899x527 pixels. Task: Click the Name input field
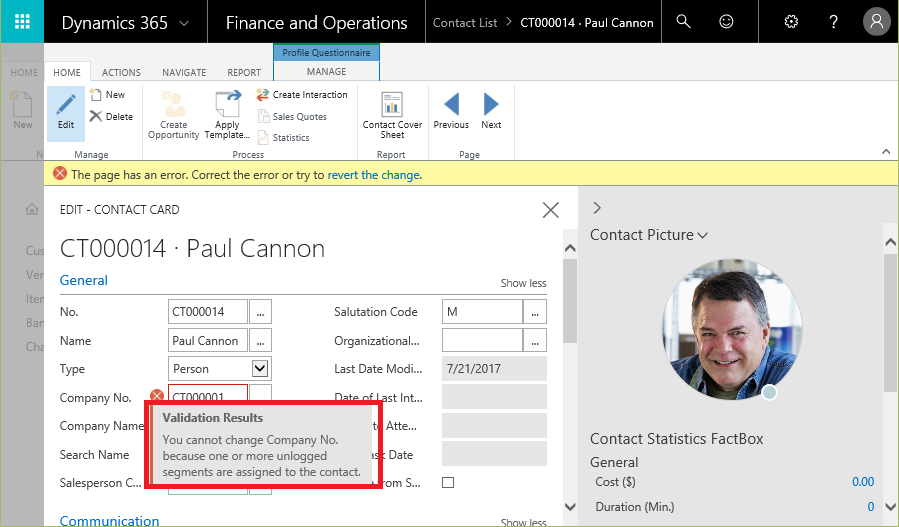[x=208, y=341]
